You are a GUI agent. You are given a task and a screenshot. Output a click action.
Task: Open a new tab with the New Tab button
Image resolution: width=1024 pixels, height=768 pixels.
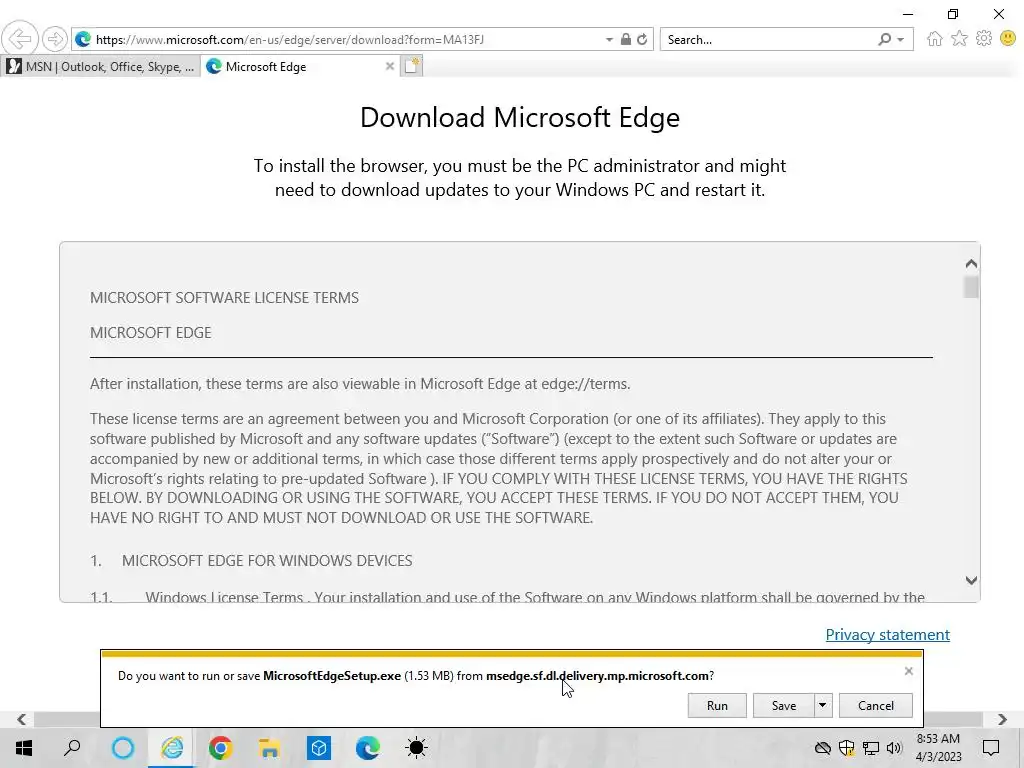[412, 66]
